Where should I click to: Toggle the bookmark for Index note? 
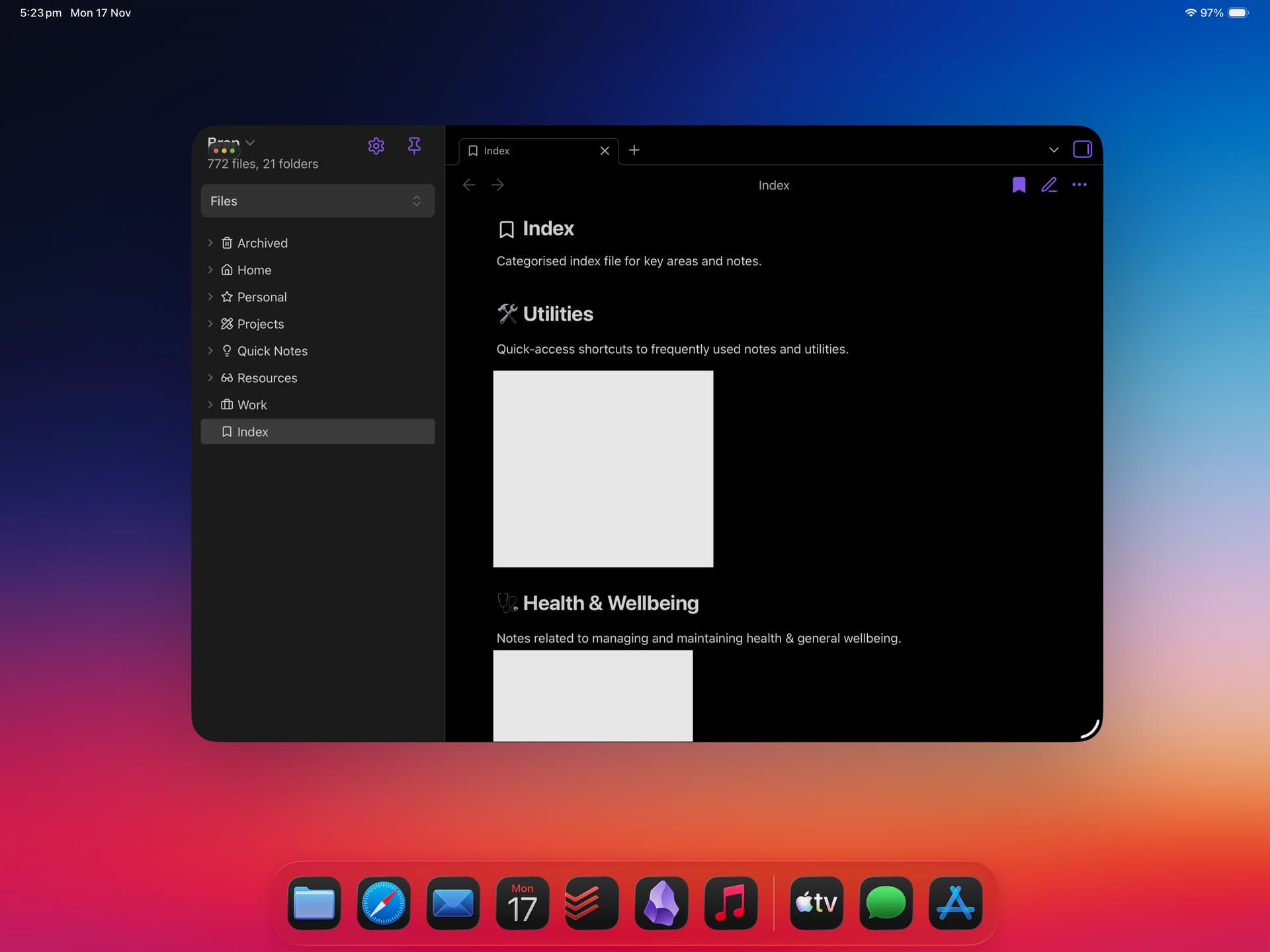1019,185
